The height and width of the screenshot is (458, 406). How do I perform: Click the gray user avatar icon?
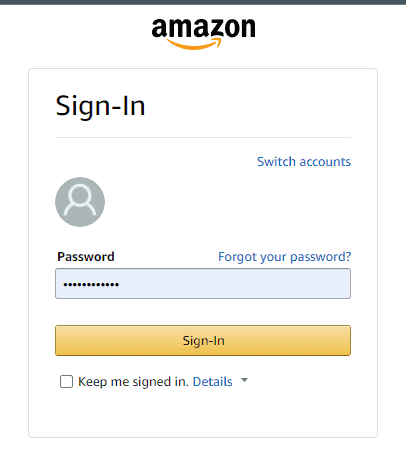[80, 202]
